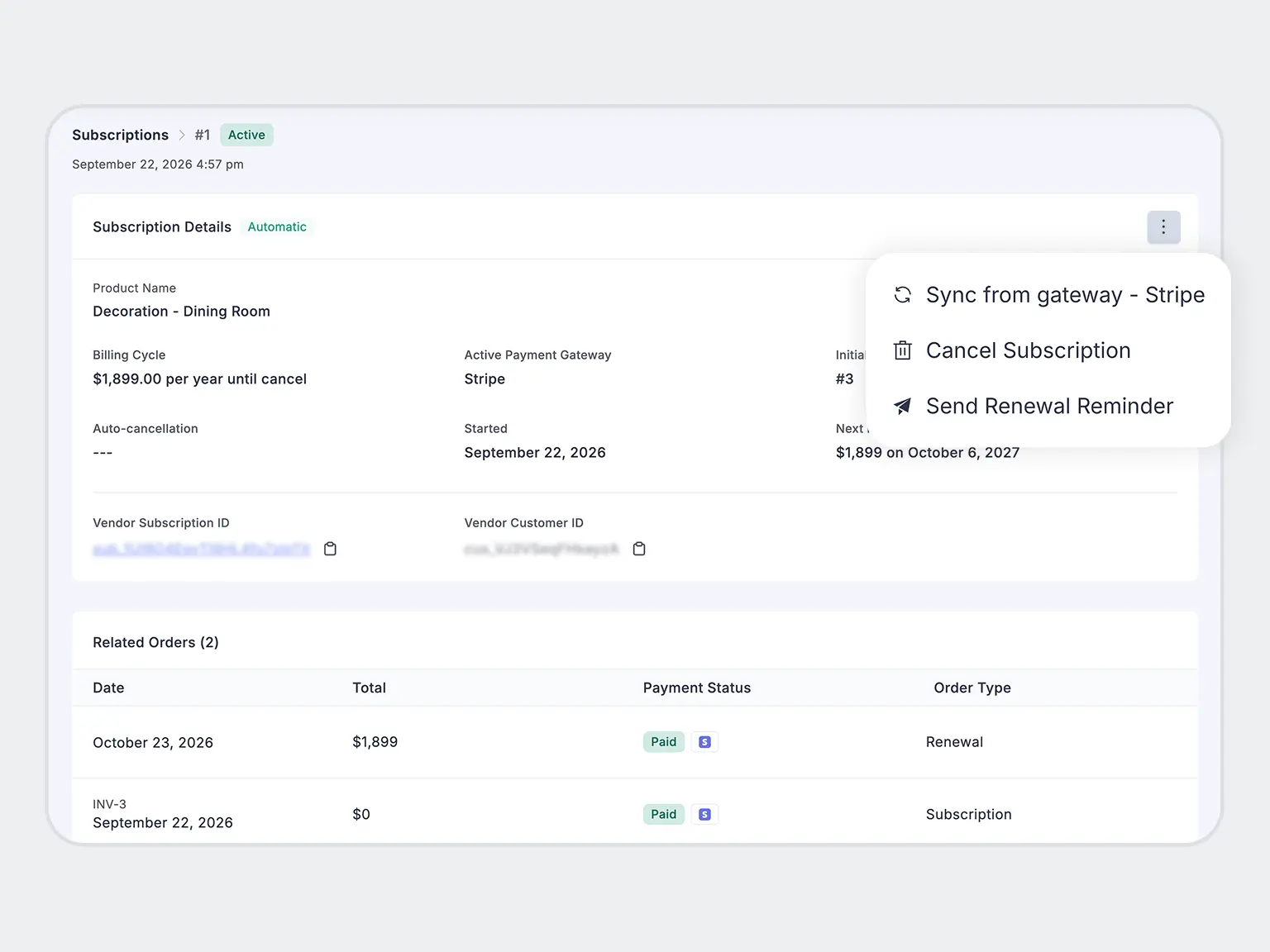
Task: Click the Stripe icon in the INV-3 row
Action: (x=704, y=815)
